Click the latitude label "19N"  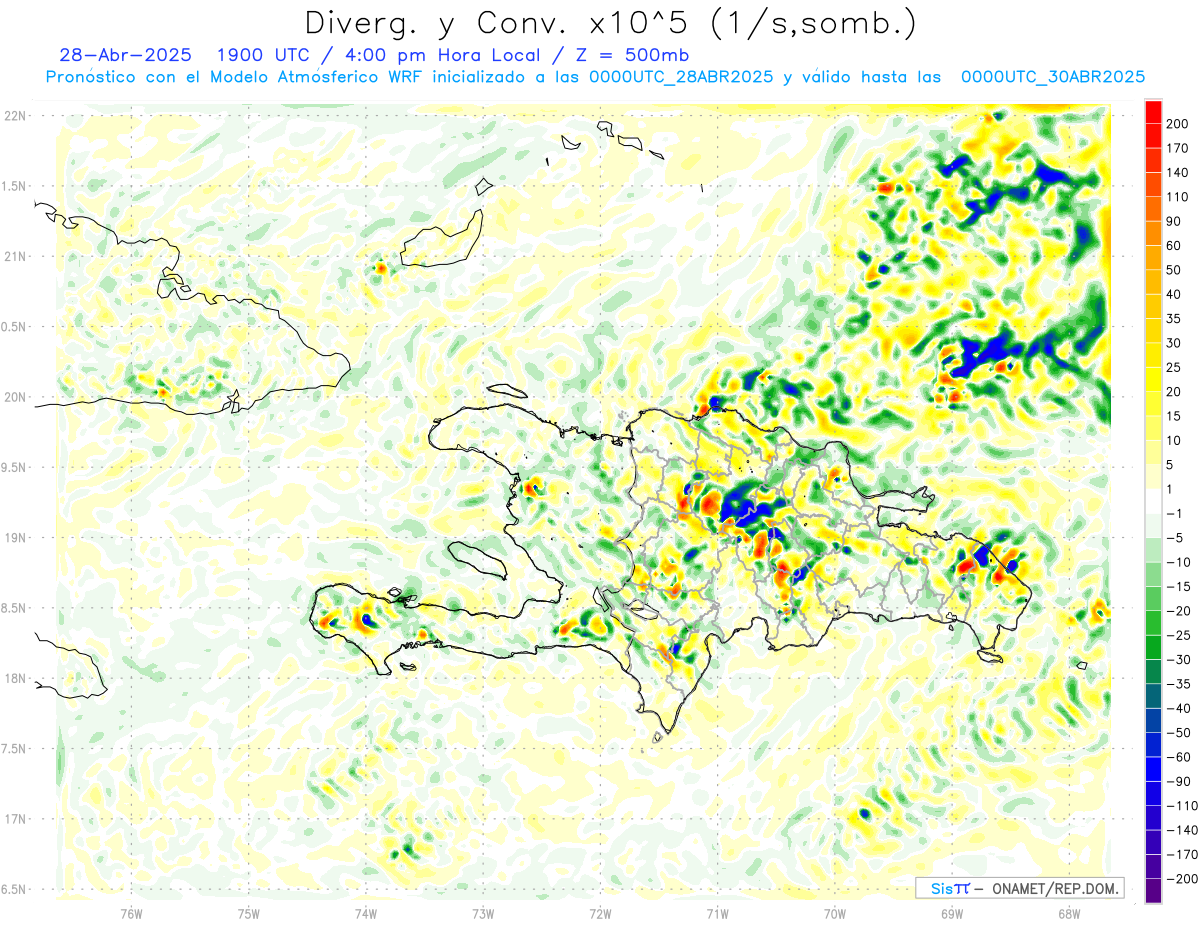tap(14, 537)
